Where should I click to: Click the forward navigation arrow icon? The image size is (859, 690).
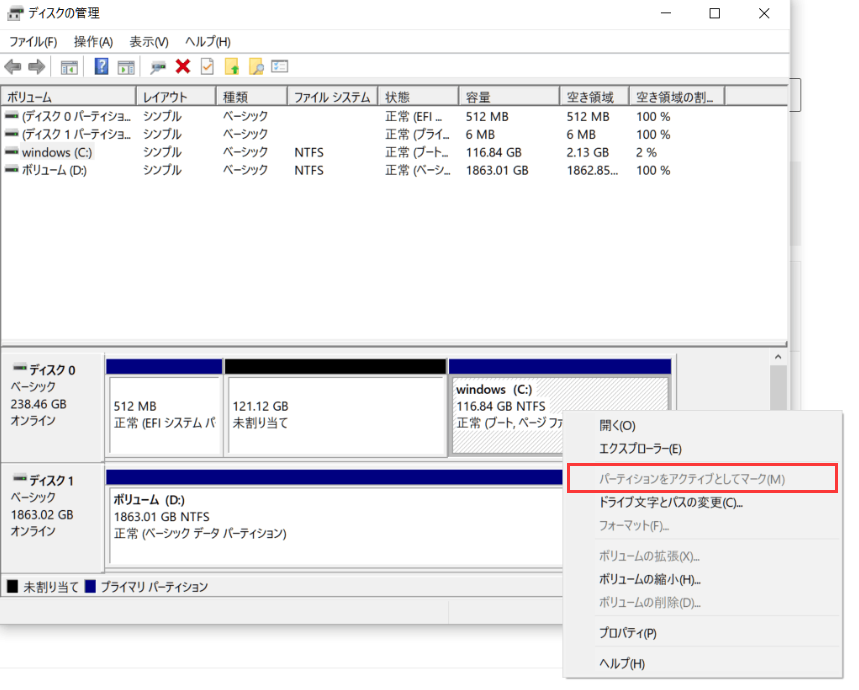coord(35,66)
